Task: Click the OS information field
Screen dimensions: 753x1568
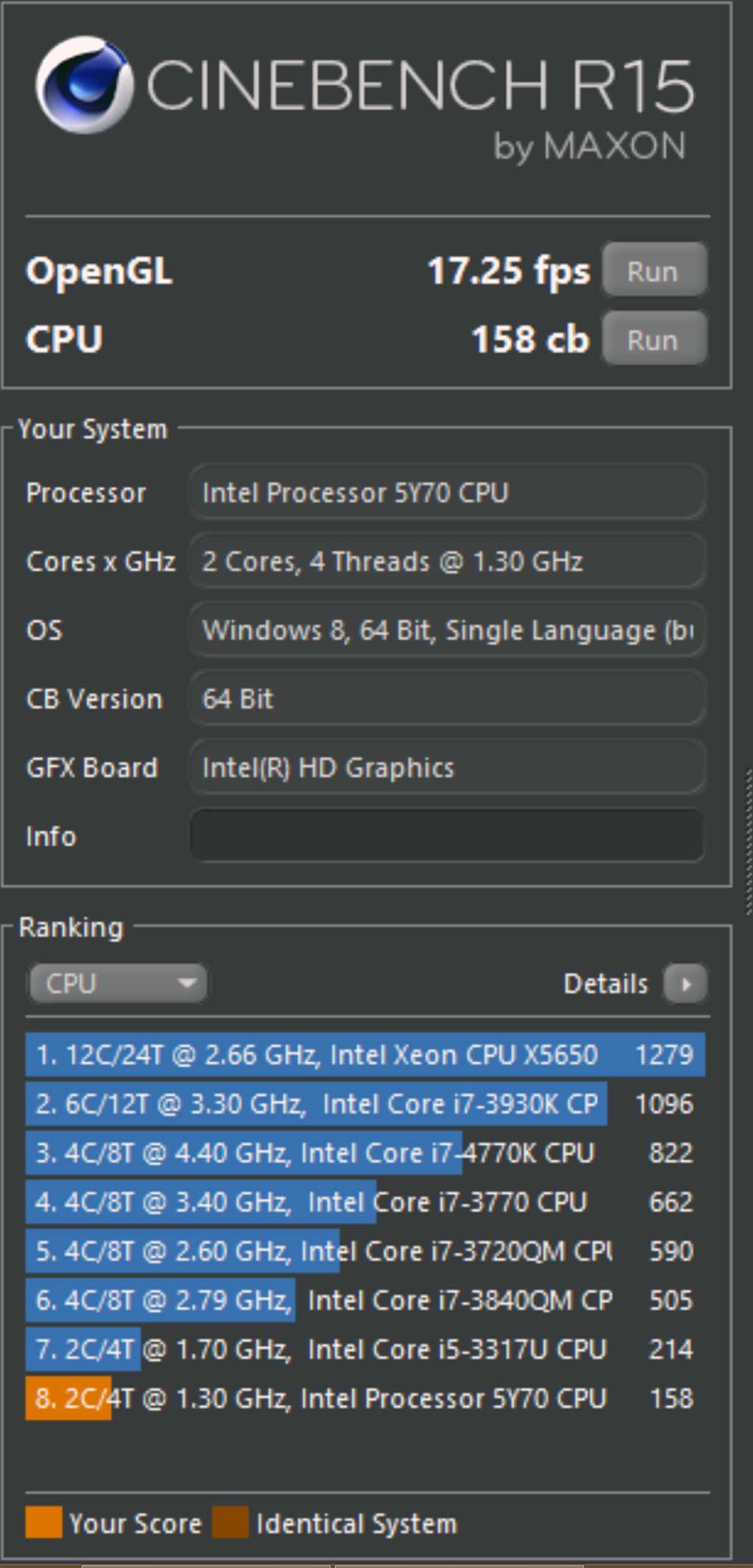Action: tap(446, 630)
